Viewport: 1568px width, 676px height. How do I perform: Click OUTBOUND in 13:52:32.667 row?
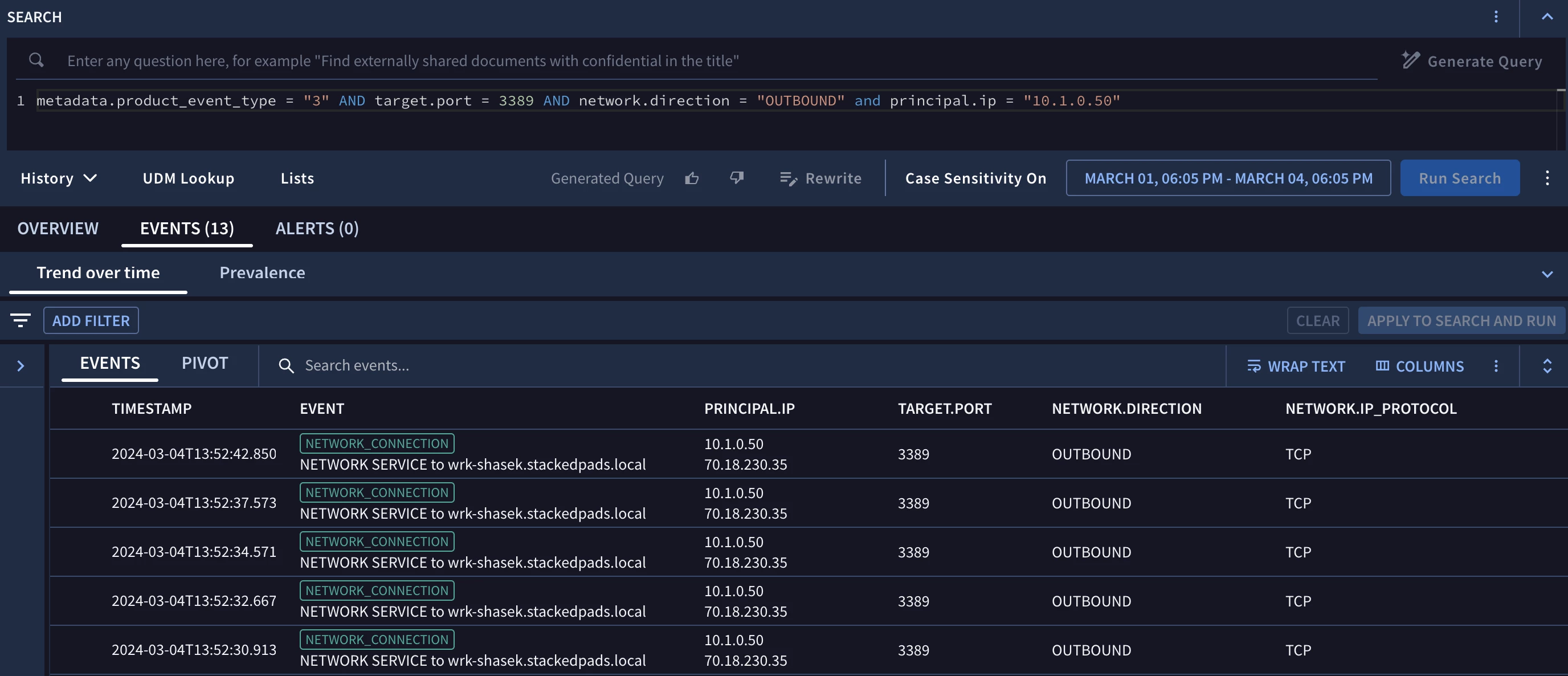[1092, 601]
